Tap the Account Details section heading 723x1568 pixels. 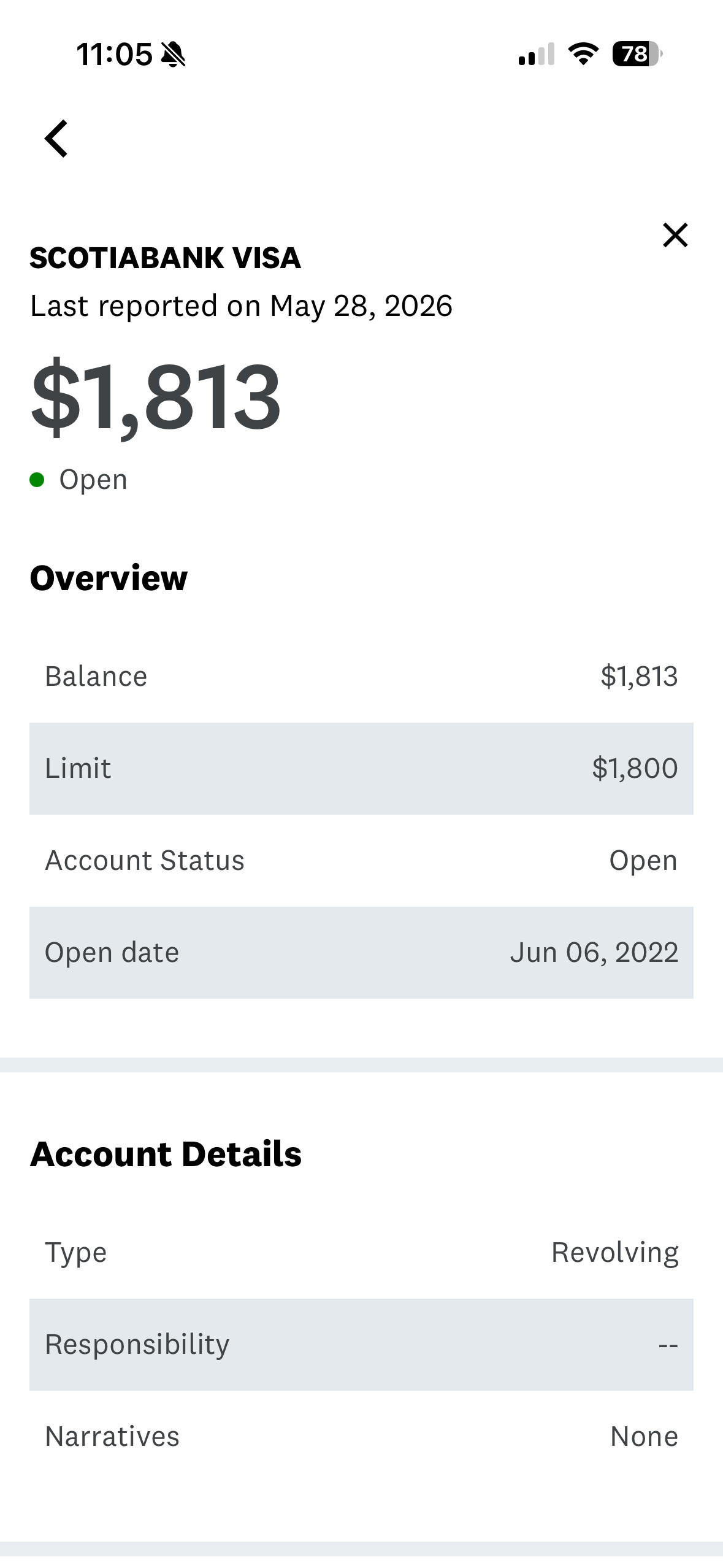pos(166,1154)
